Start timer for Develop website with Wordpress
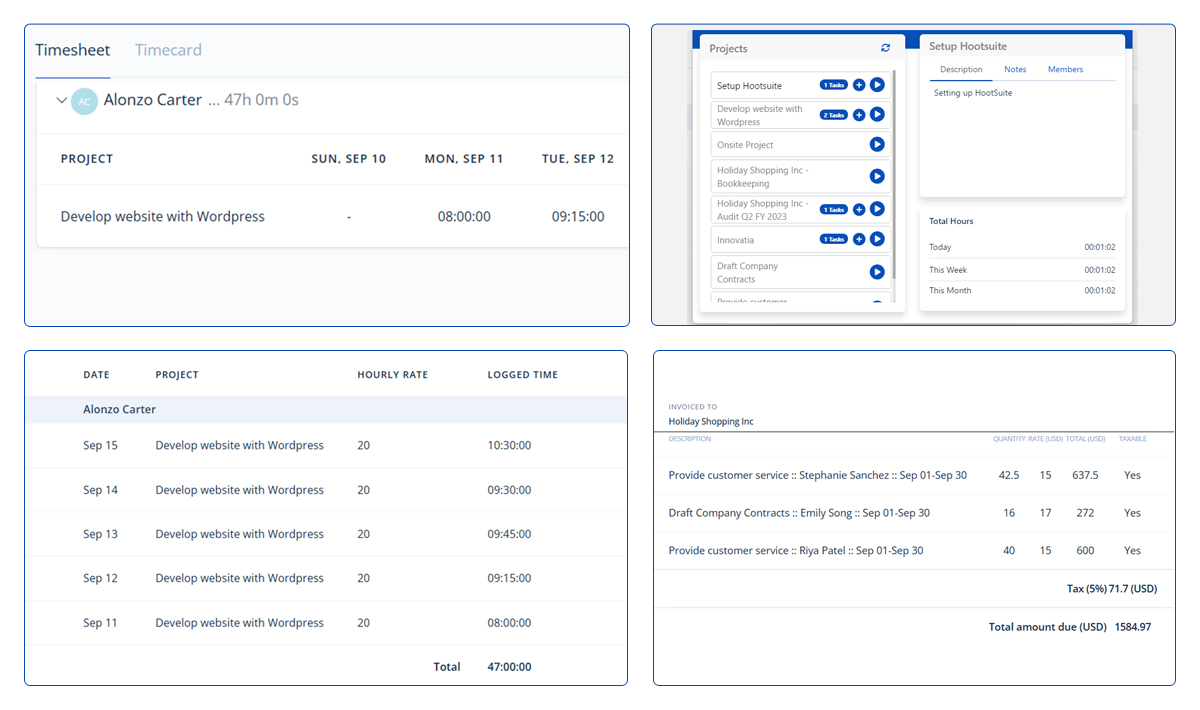 coord(877,115)
